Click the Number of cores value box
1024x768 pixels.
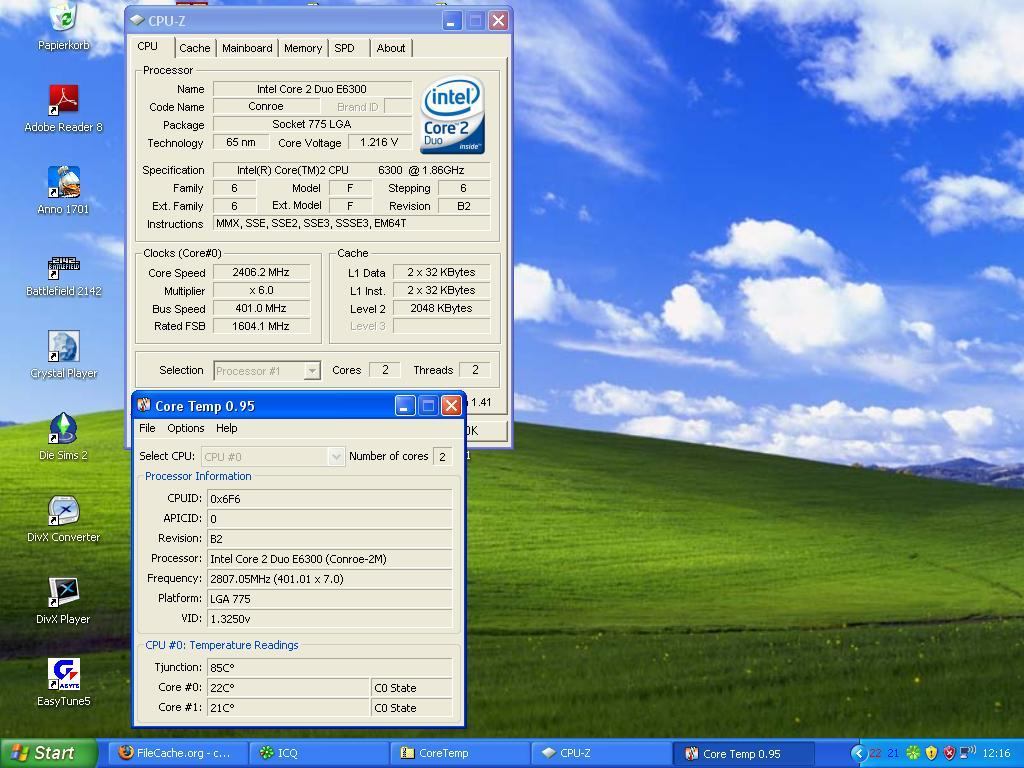coord(442,456)
